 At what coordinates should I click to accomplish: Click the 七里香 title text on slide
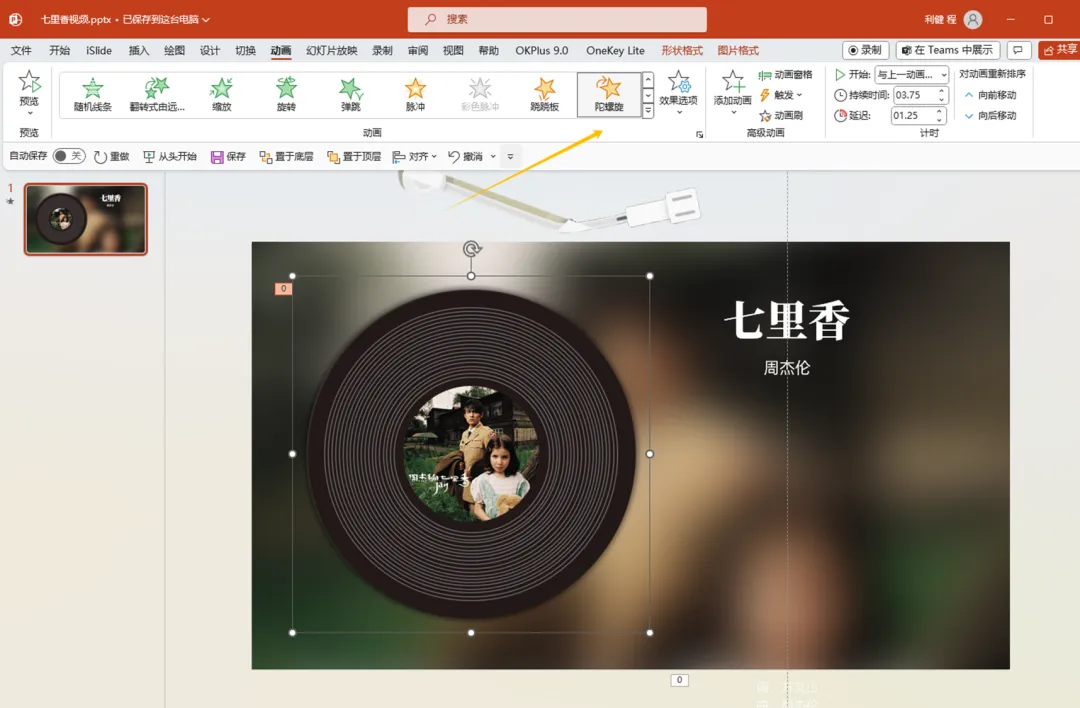[x=787, y=320]
